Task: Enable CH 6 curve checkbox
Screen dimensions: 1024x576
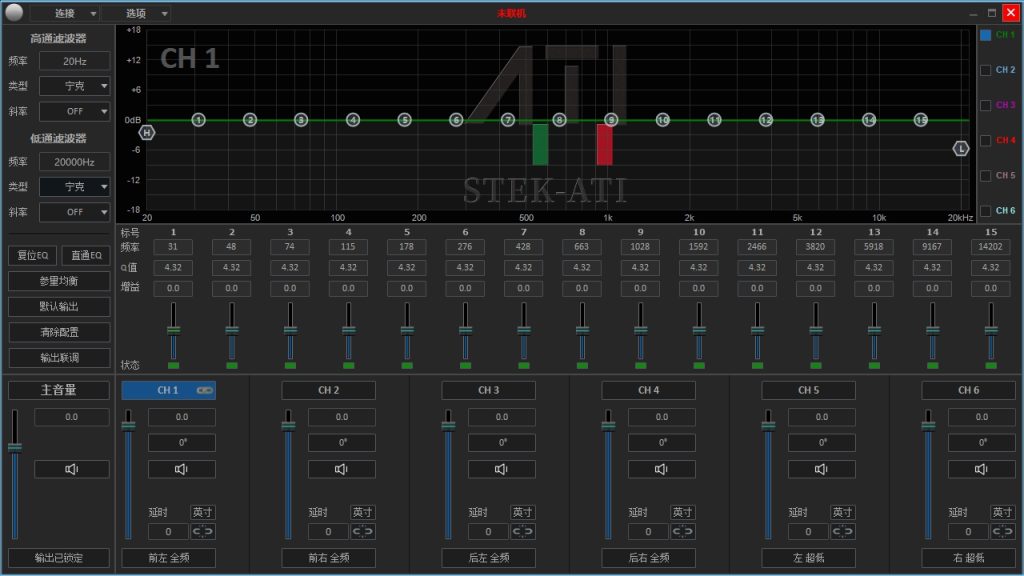Action: [x=985, y=211]
